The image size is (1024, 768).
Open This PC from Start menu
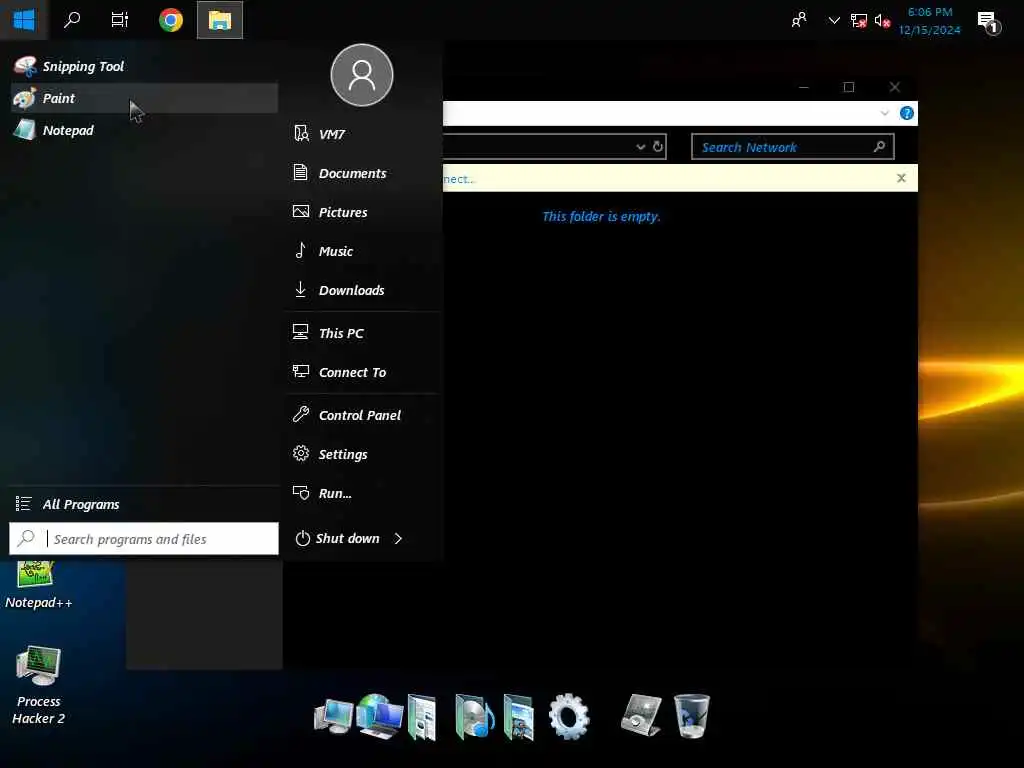click(363, 333)
